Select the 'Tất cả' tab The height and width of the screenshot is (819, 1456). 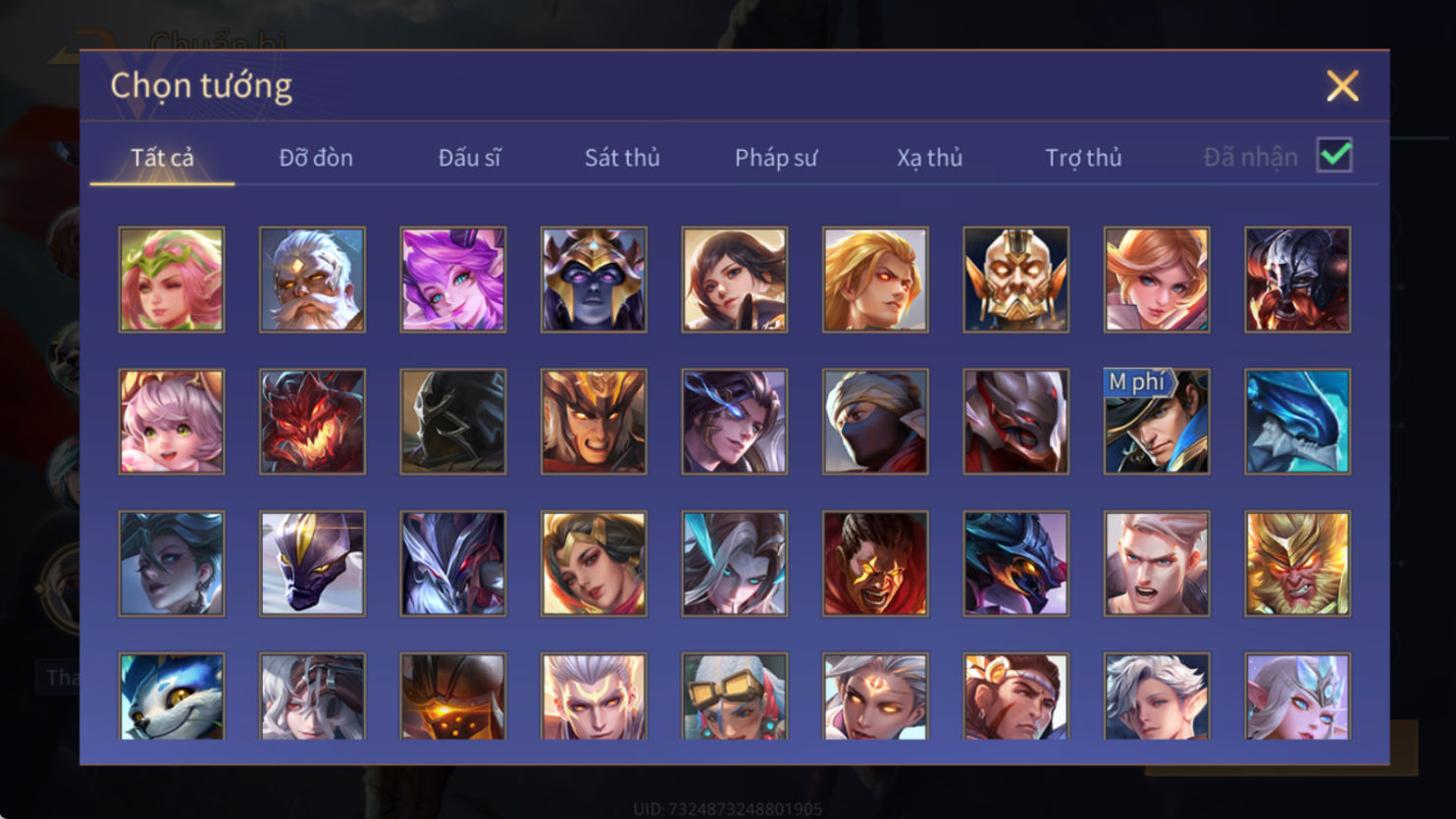(163, 157)
